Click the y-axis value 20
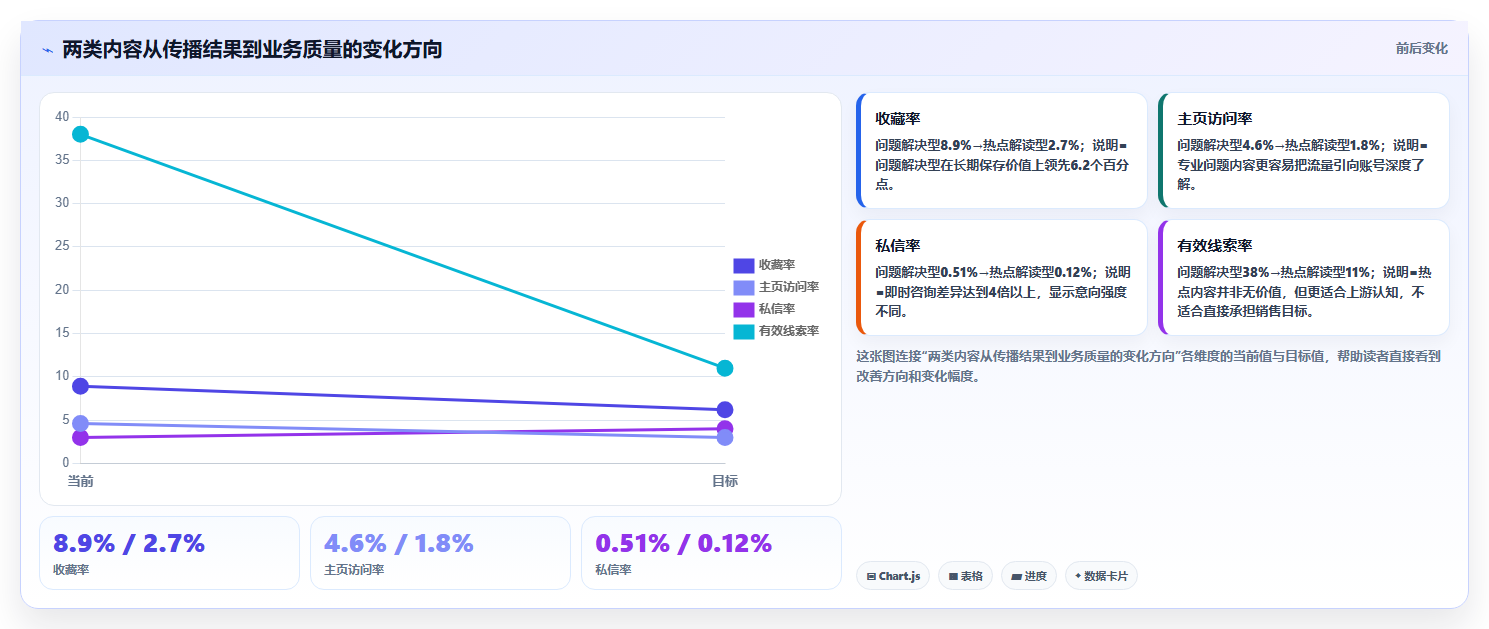The width and height of the screenshot is (1489, 629). point(62,290)
